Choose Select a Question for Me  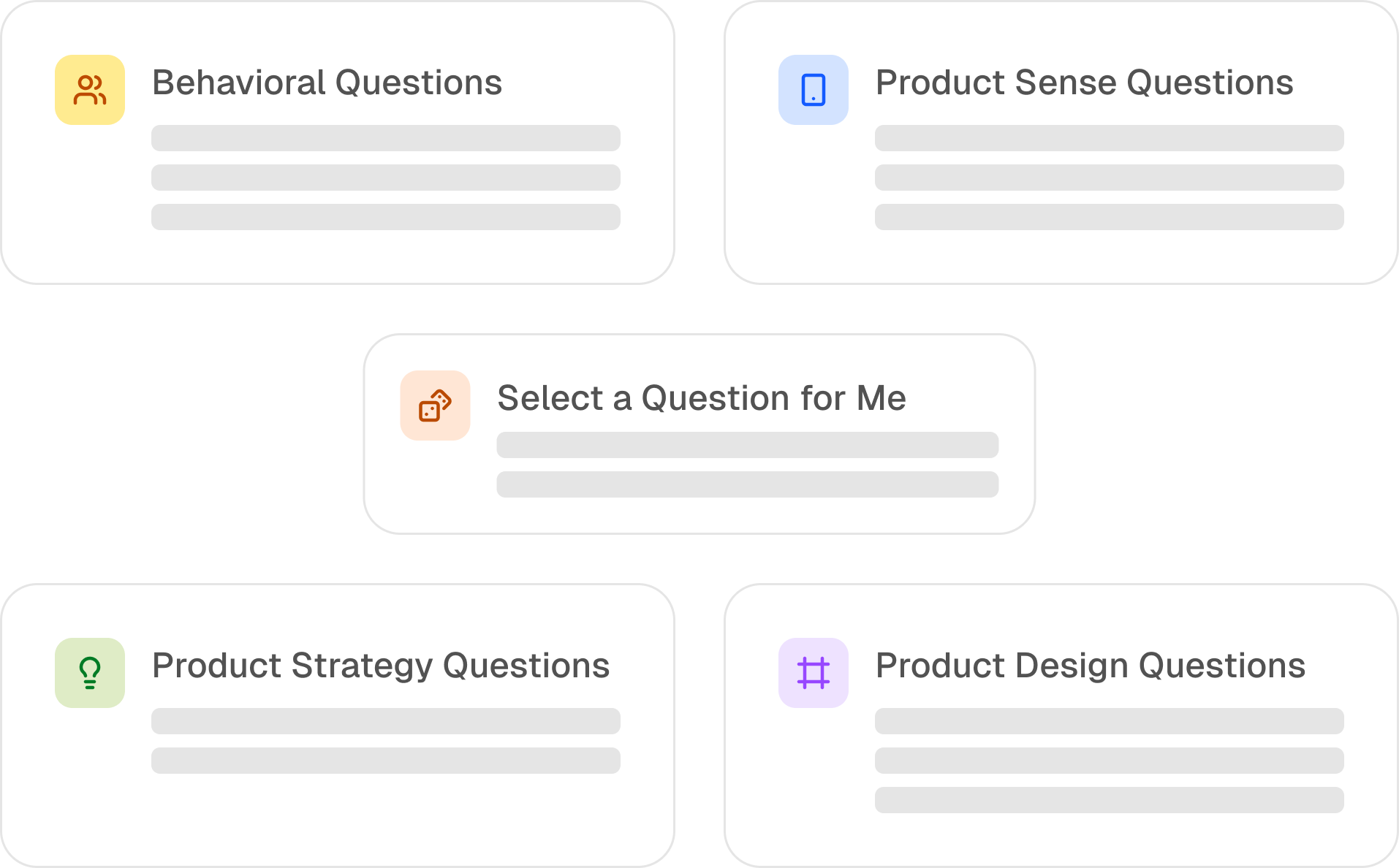click(701, 398)
